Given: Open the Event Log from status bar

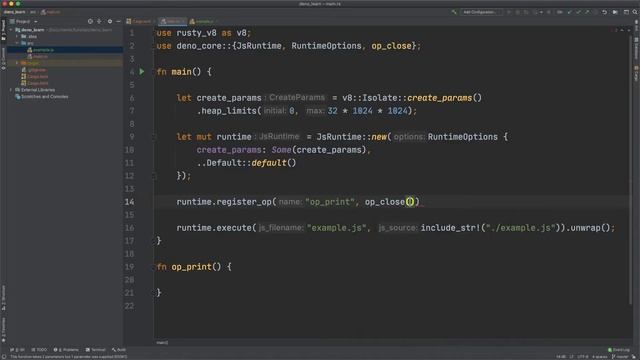Looking at the screenshot, I should tap(619, 350).
